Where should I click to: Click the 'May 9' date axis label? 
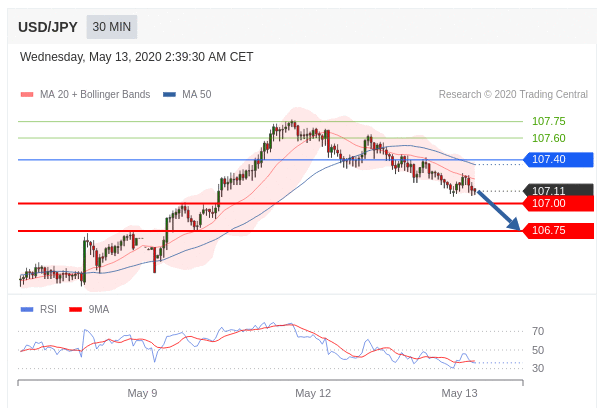pyautogui.click(x=142, y=393)
